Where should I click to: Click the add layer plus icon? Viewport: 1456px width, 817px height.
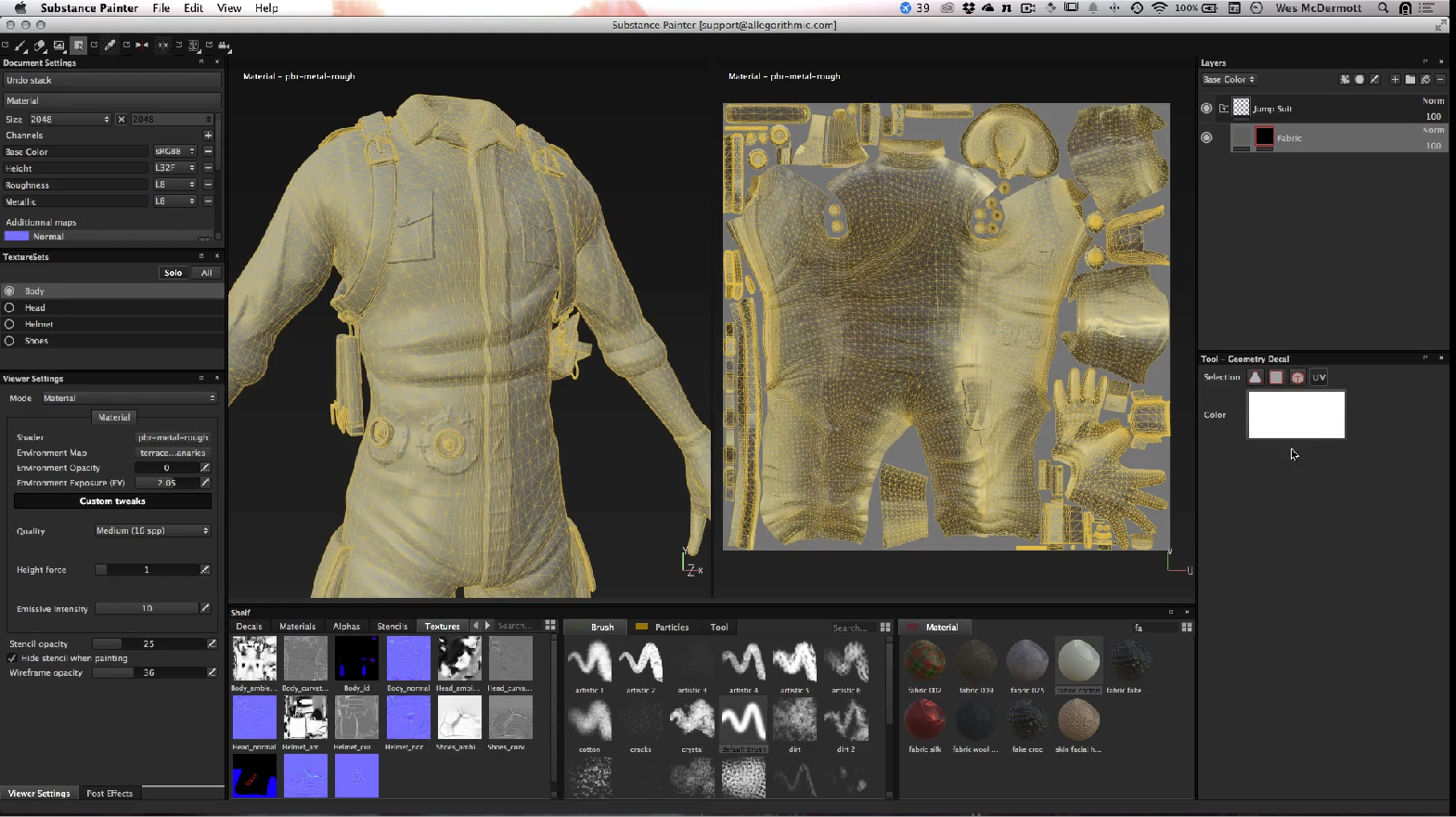coord(1395,80)
